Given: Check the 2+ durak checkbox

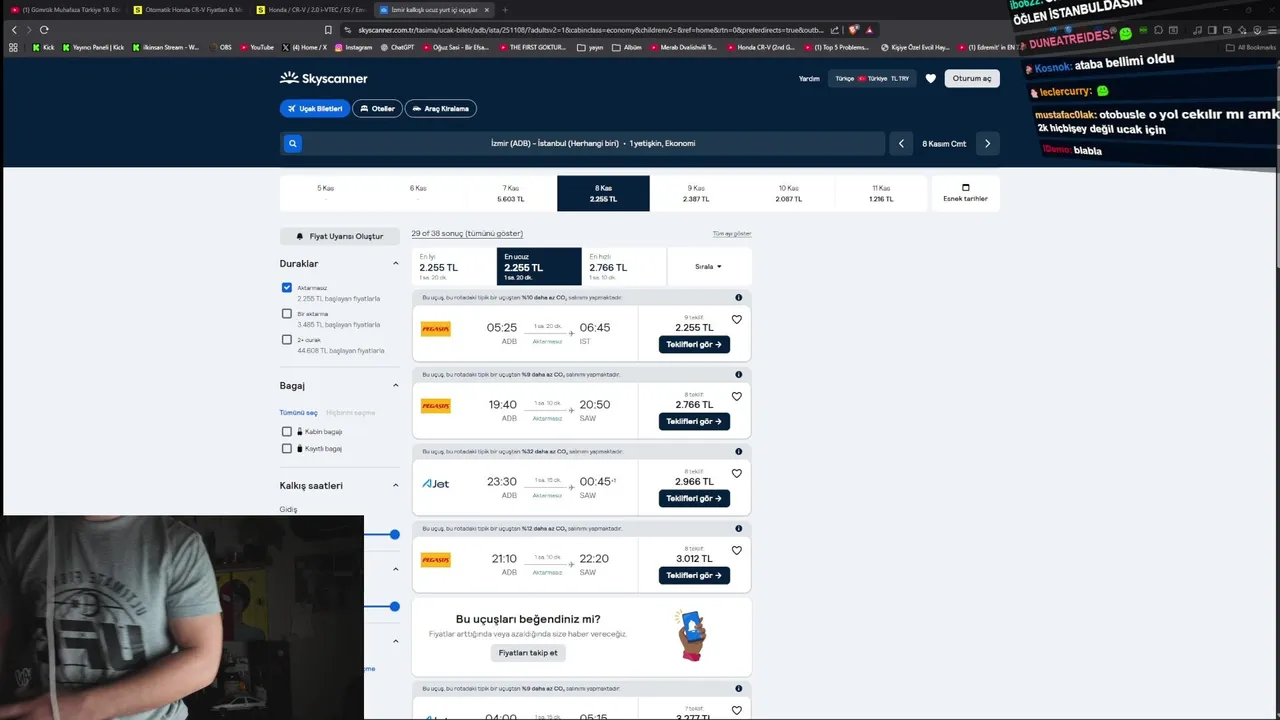Looking at the screenshot, I should tap(287, 340).
